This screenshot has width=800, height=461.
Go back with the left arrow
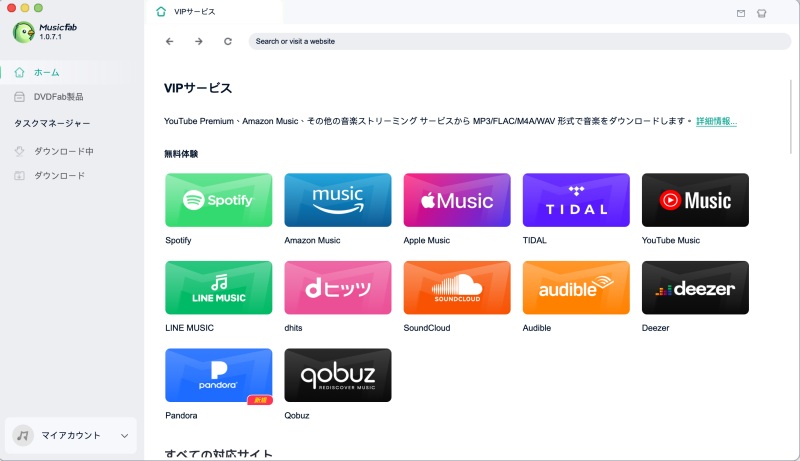tap(169, 41)
